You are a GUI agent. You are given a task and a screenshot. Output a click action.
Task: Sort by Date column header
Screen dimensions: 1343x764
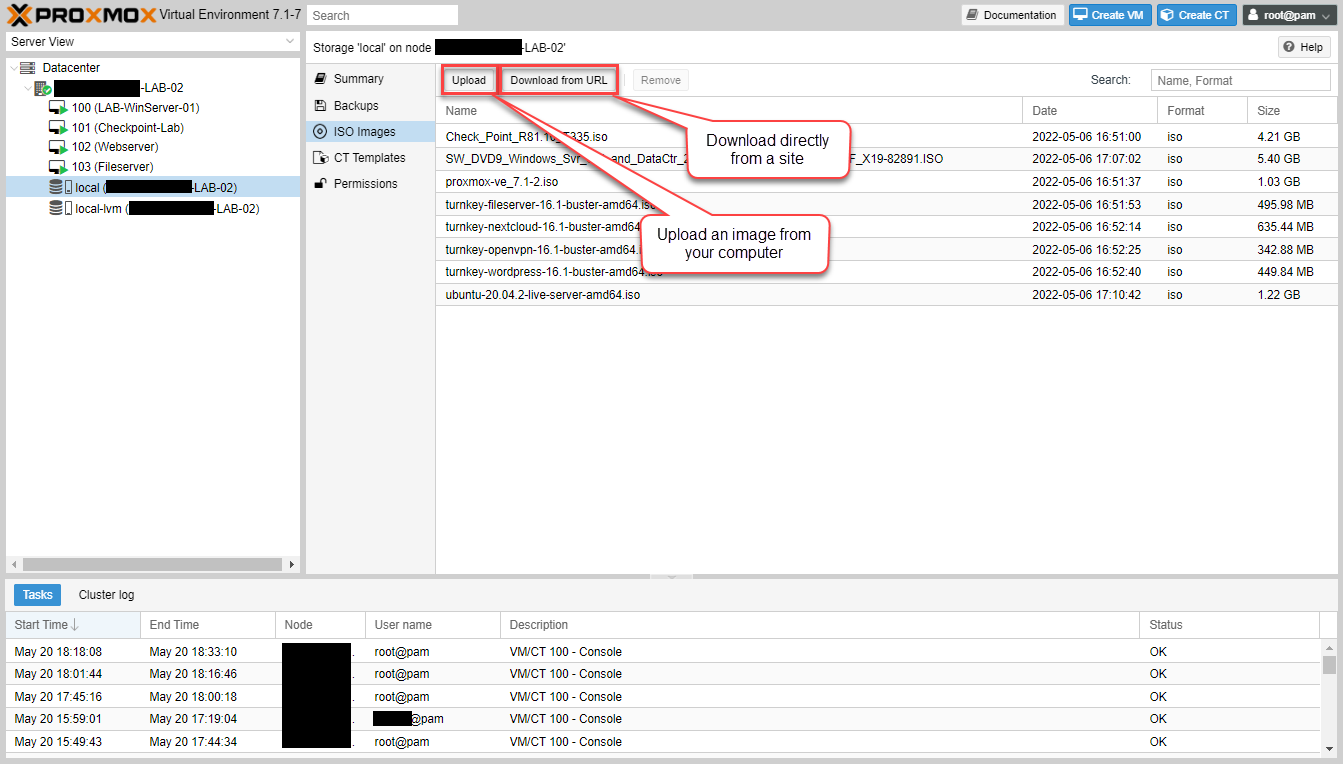coord(1090,110)
